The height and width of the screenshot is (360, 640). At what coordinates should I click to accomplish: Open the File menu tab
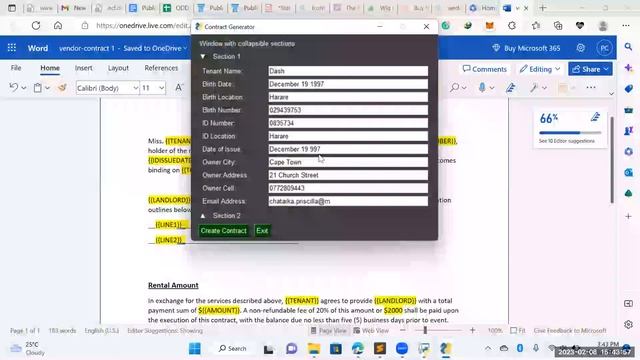(x=16, y=68)
